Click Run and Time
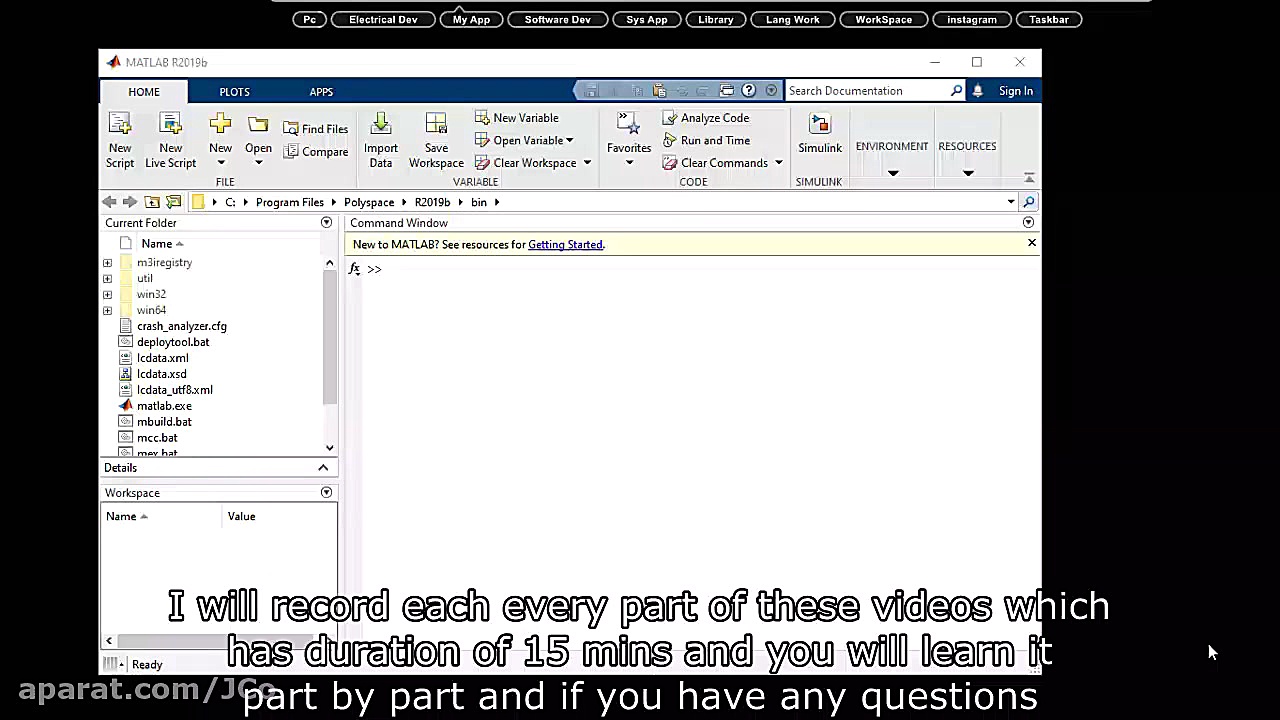 pos(706,141)
